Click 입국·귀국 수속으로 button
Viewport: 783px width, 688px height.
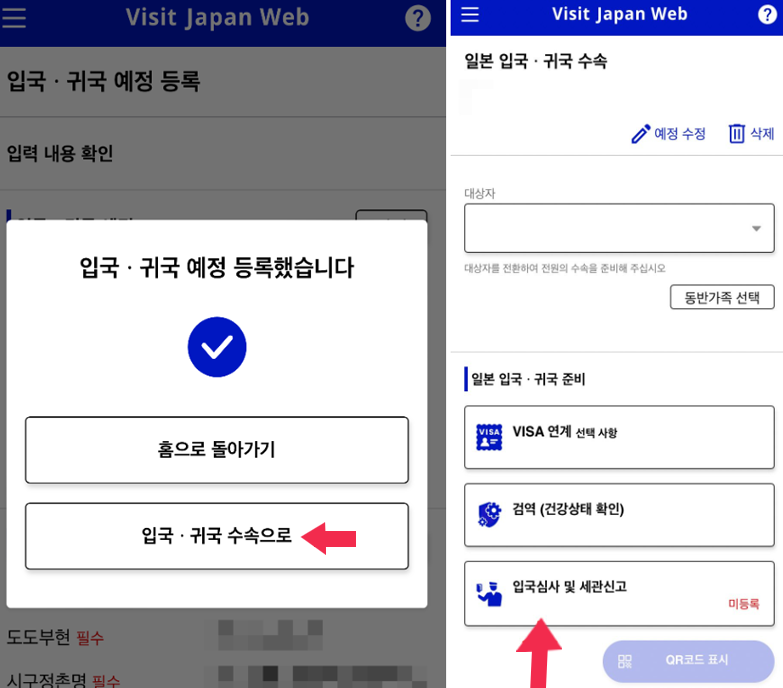(217, 536)
